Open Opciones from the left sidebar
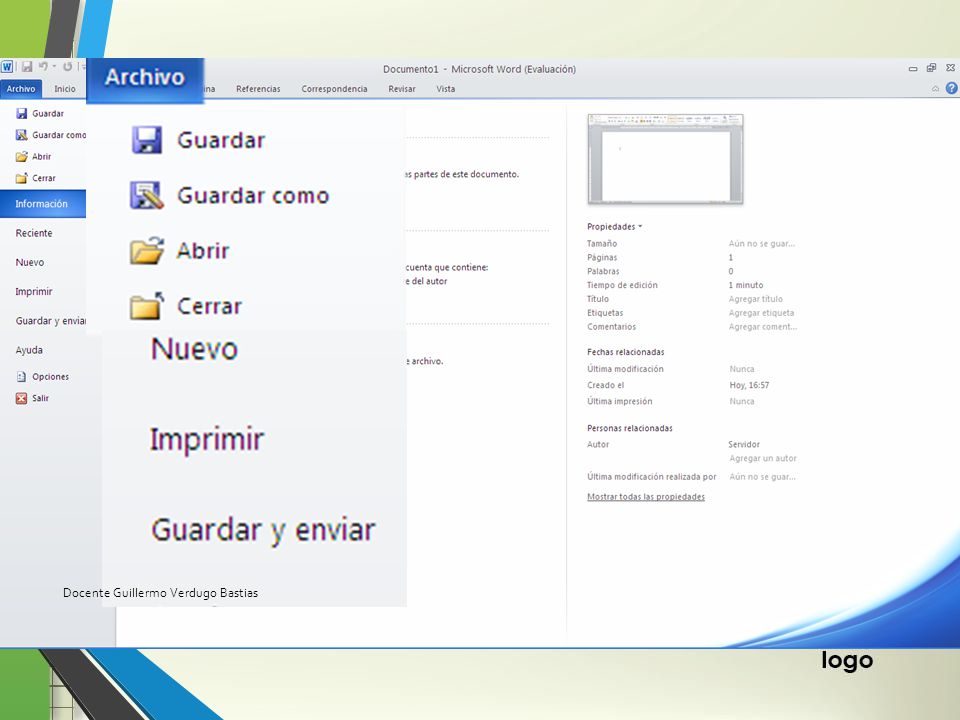 pyautogui.click(x=42, y=377)
